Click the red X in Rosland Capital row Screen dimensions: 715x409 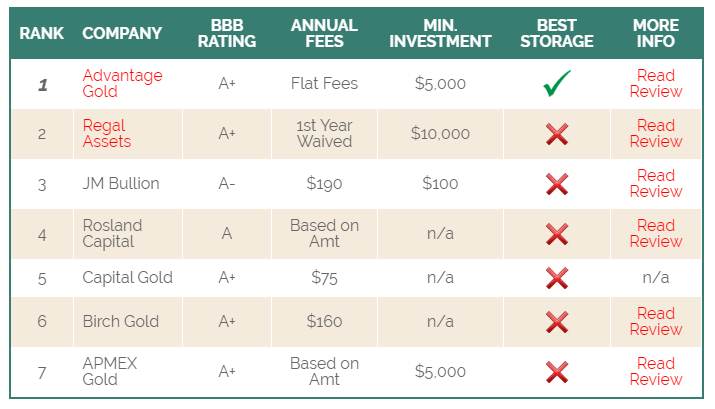click(x=557, y=234)
